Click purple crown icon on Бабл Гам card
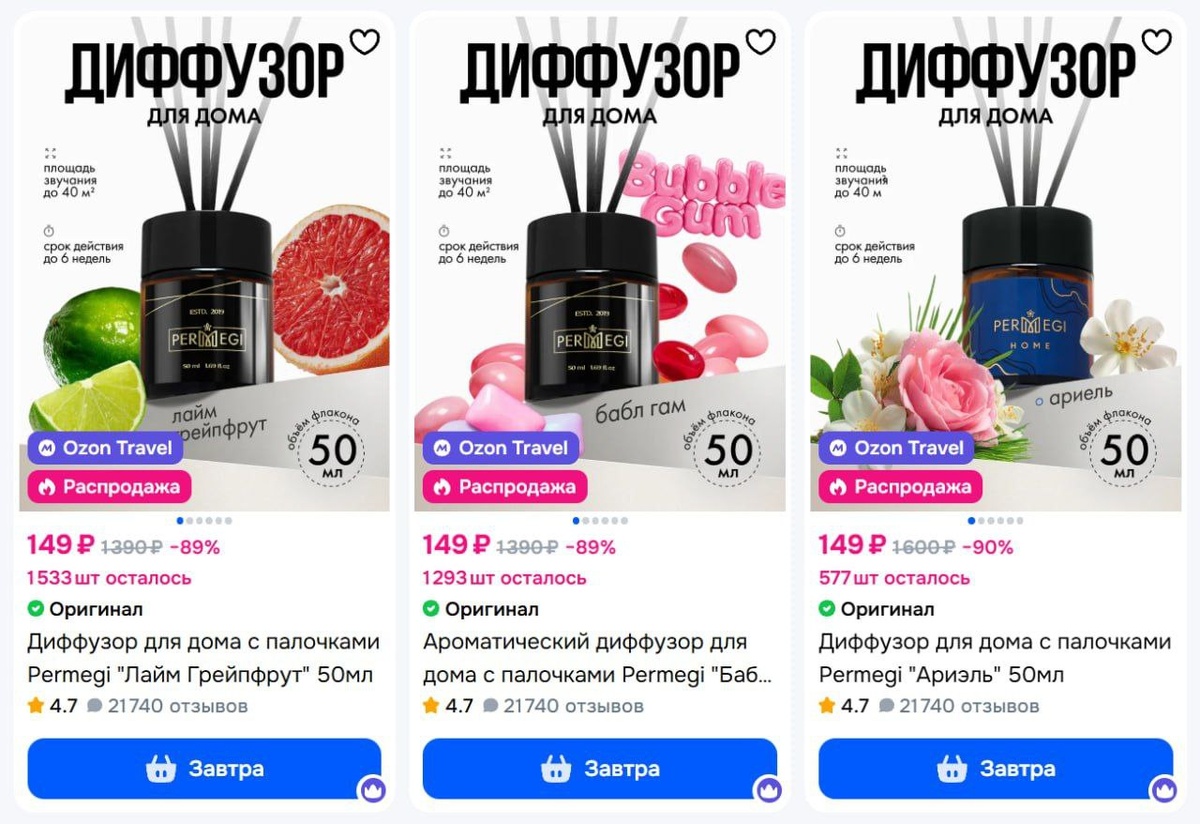Viewport: 1200px width, 824px height. point(768,790)
